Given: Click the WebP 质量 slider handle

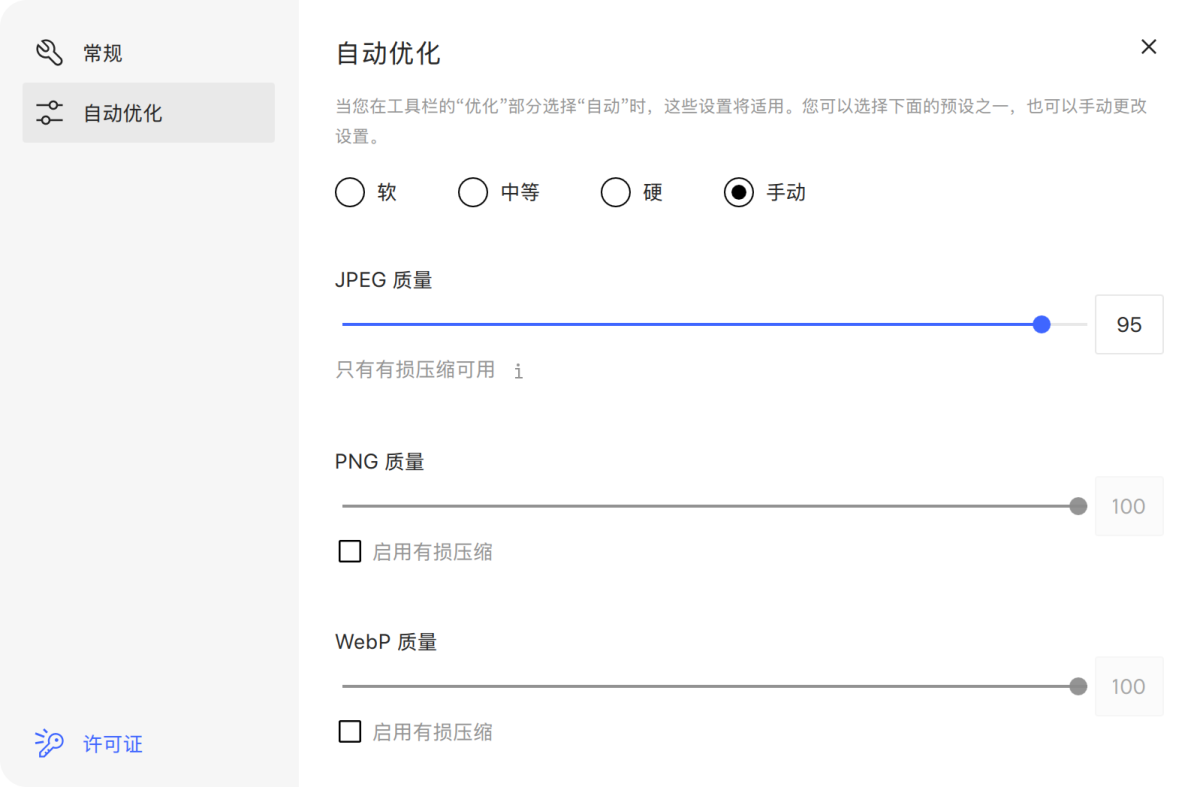Looking at the screenshot, I should point(1078,686).
